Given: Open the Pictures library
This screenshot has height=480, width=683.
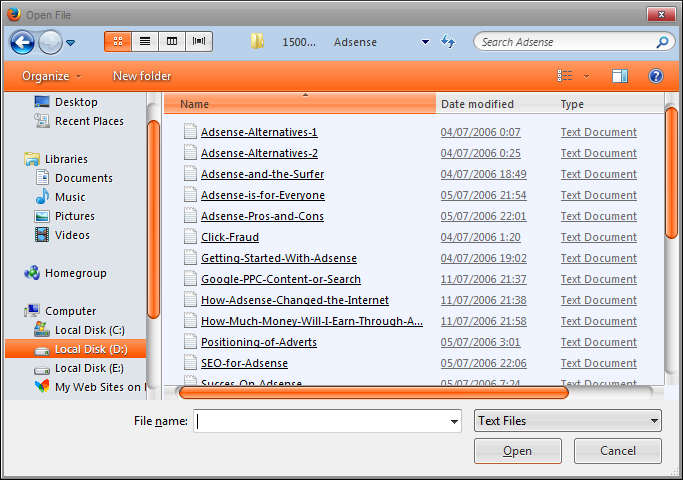Looking at the screenshot, I should pos(64,216).
